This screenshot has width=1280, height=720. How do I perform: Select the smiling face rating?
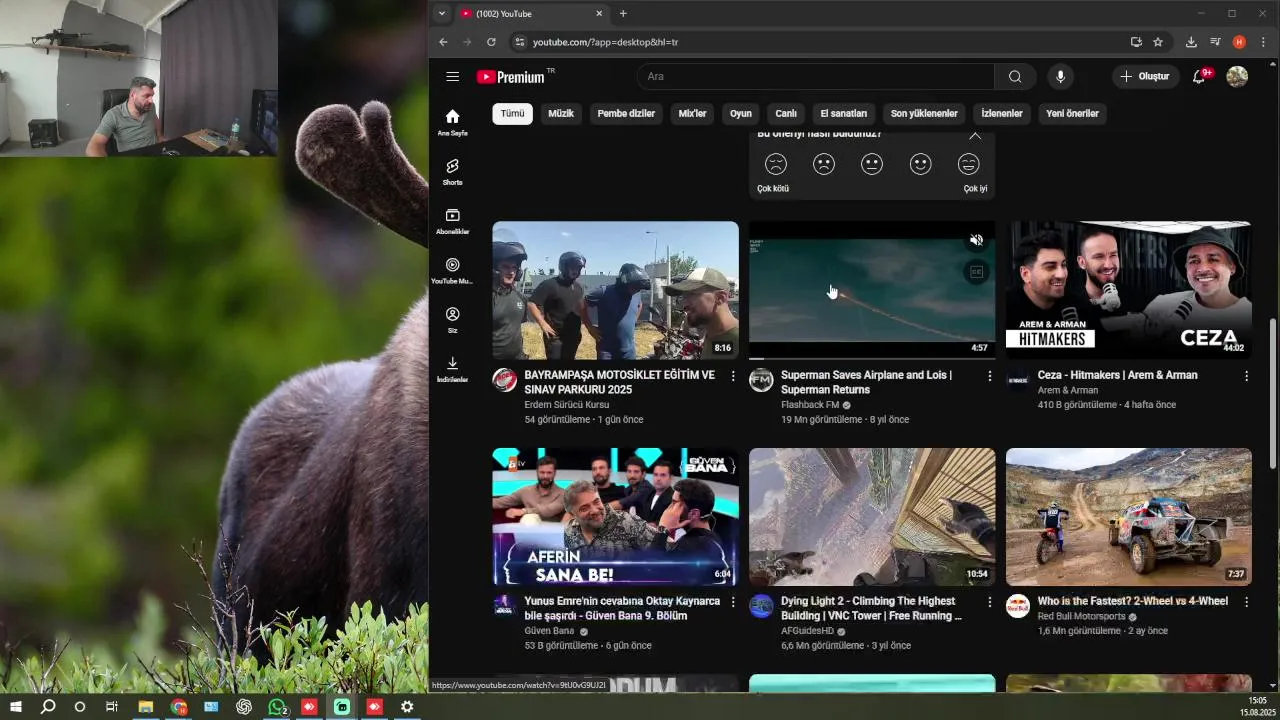point(920,164)
